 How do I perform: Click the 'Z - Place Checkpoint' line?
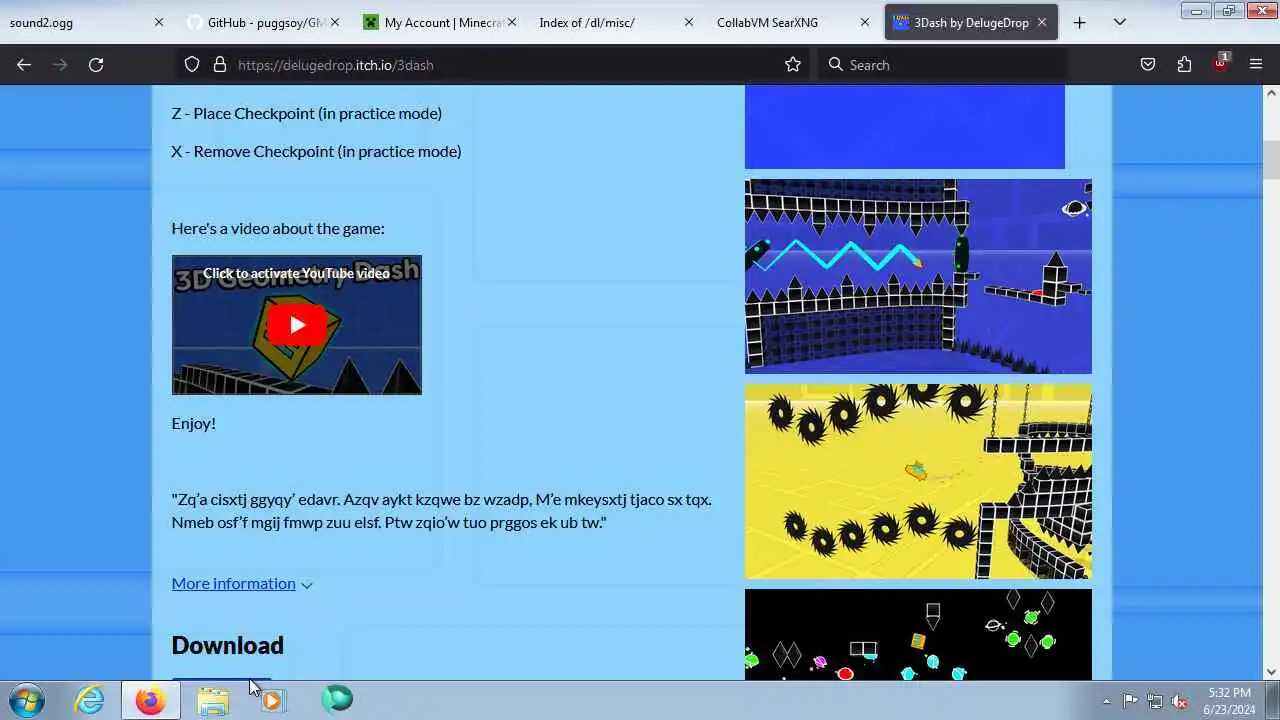click(x=307, y=113)
